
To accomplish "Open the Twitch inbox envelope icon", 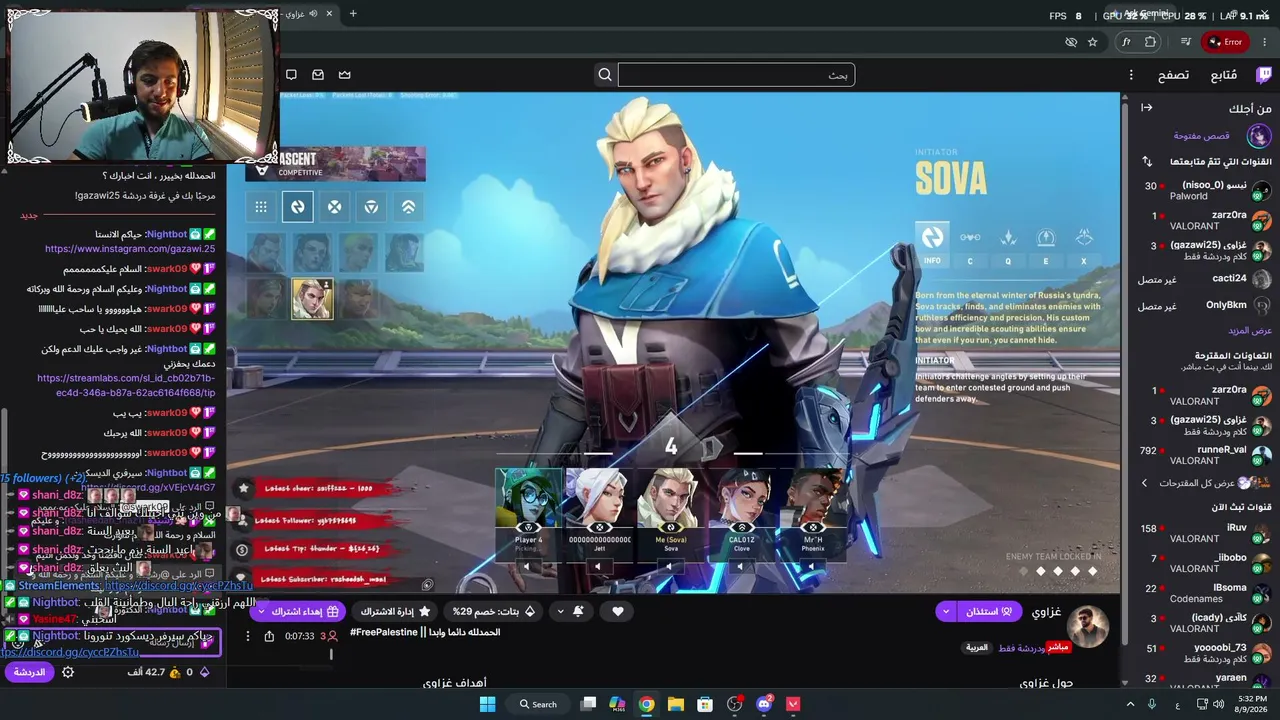I will 318,75.
